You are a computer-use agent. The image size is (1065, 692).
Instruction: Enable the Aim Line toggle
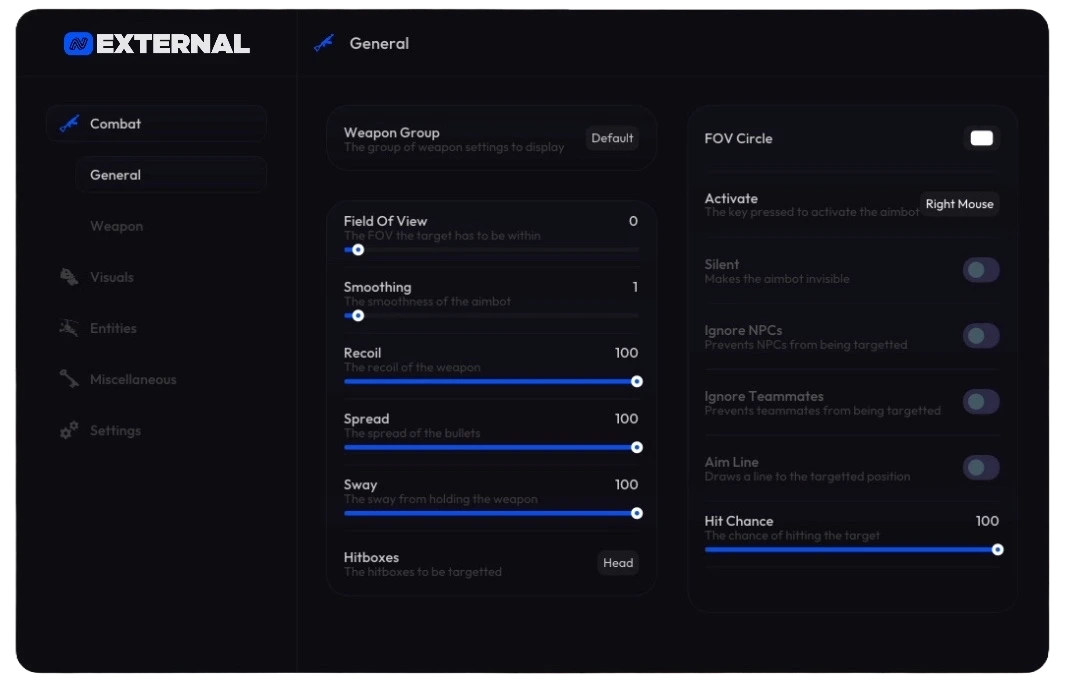tap(981, 468)
